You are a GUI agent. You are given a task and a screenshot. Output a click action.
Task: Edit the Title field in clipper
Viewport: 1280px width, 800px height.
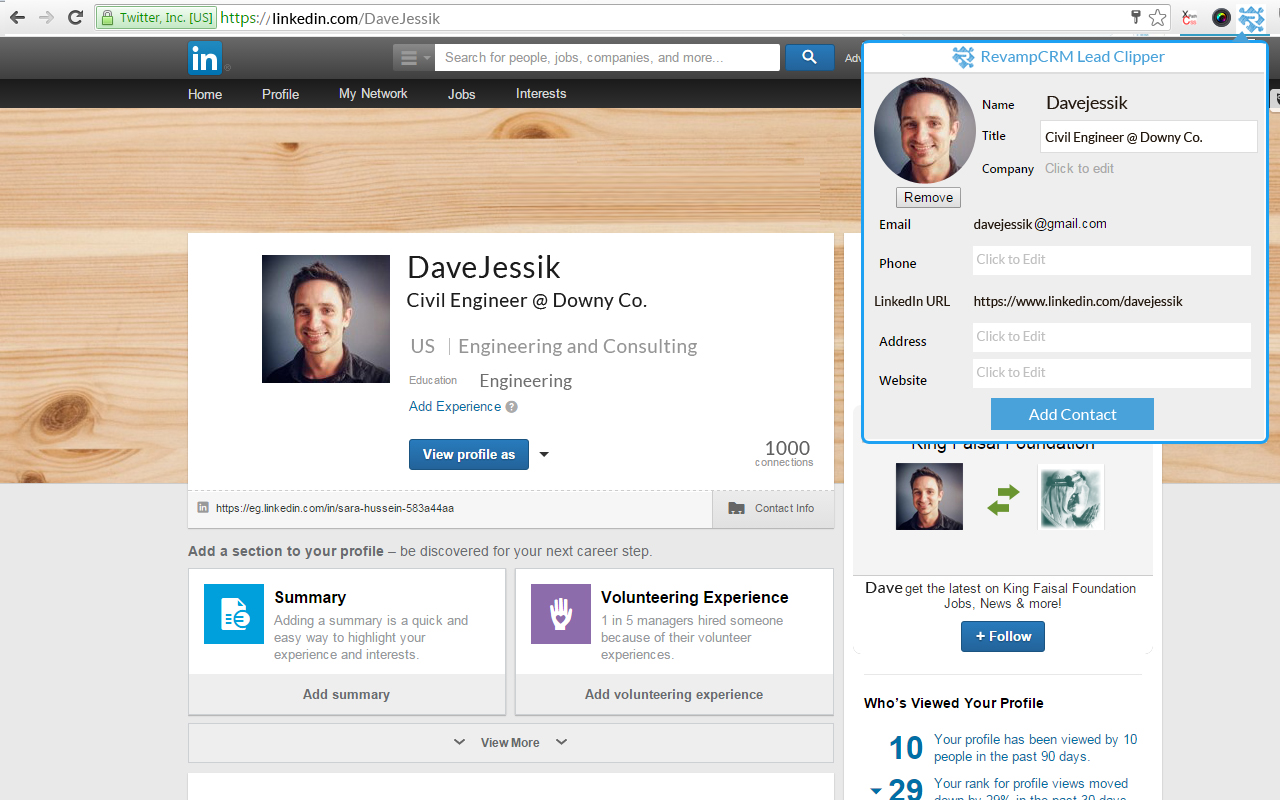(x=1148, y=137)
